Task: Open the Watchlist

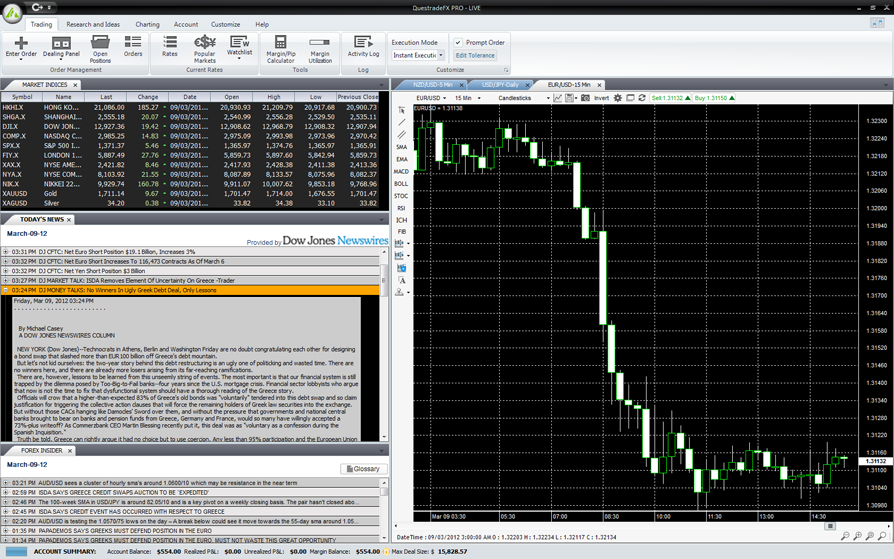Action: pos(239,47)
